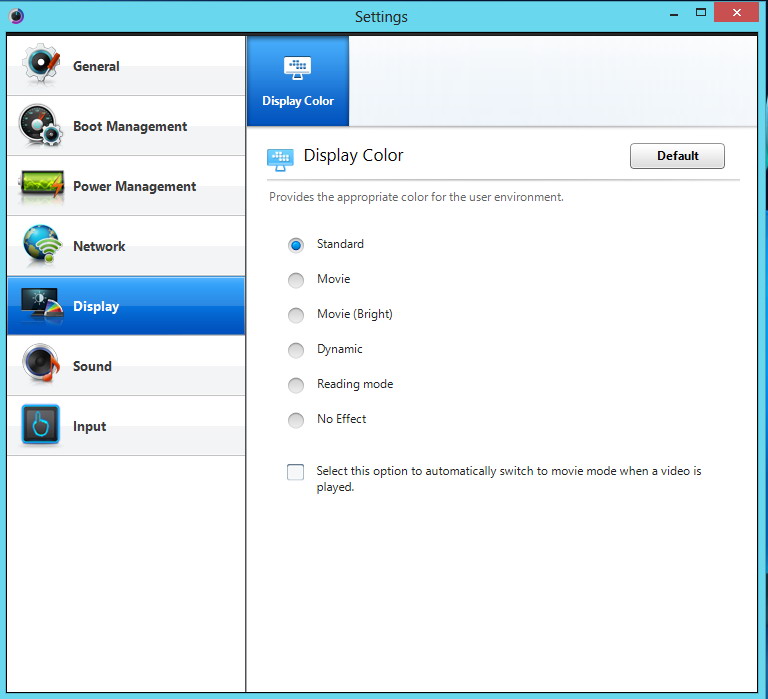Select the No Effect option

(x=296, y=420)
